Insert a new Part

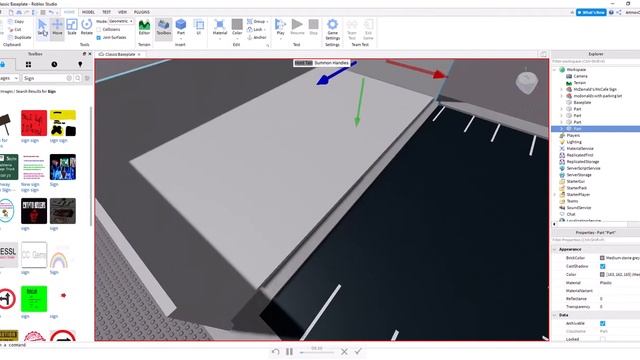coord(181,27)
